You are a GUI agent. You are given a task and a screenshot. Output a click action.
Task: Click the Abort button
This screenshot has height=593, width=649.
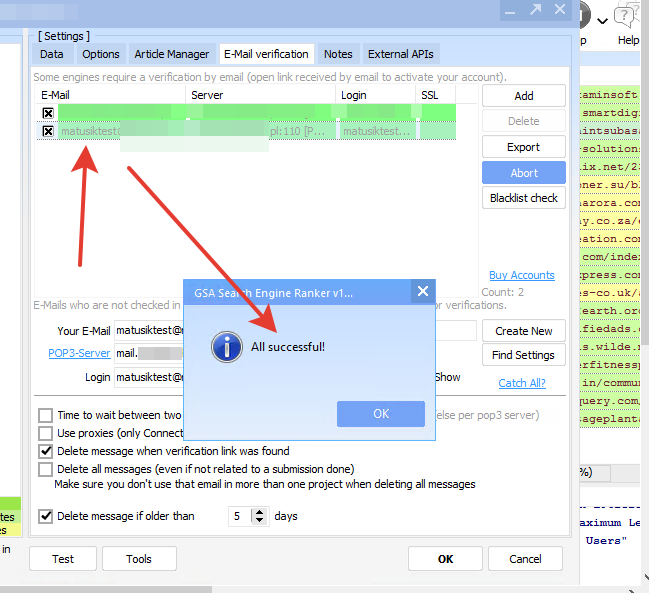pos(524,173)
